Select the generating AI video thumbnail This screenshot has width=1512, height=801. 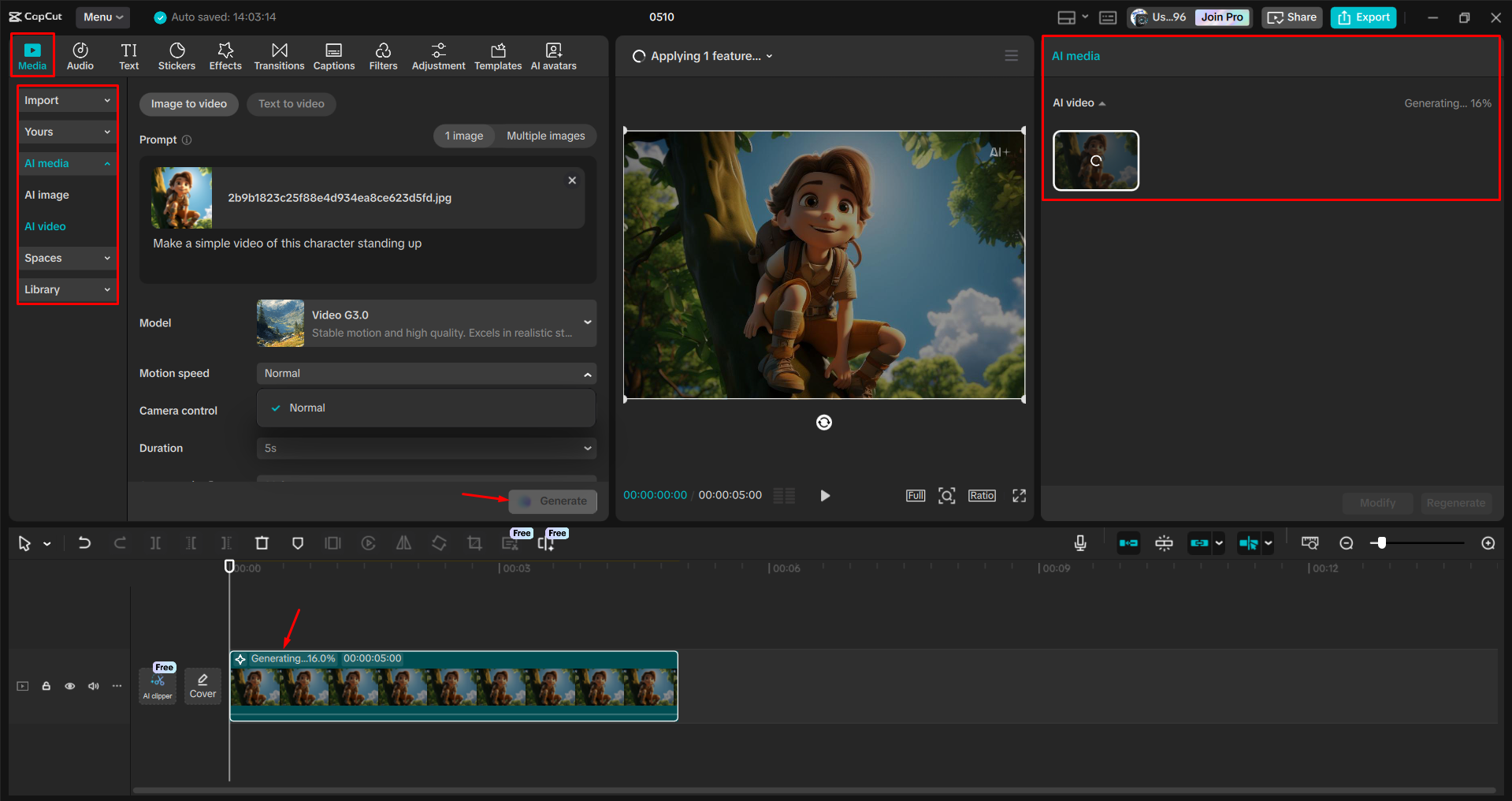[1095, 161]
